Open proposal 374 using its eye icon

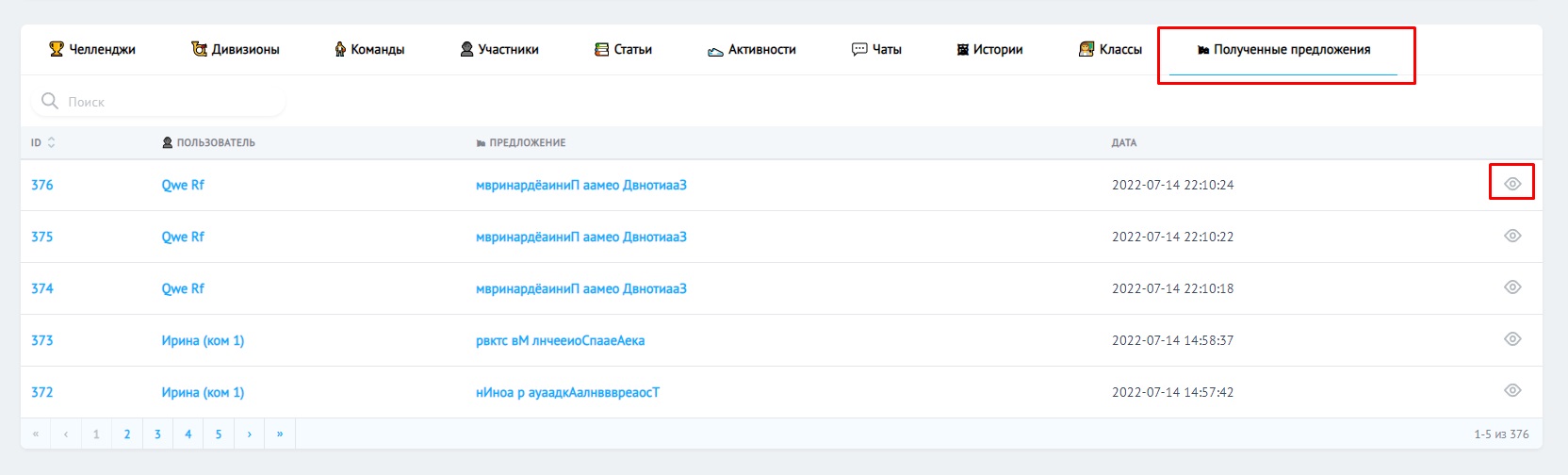click(x=1511, y=287)
